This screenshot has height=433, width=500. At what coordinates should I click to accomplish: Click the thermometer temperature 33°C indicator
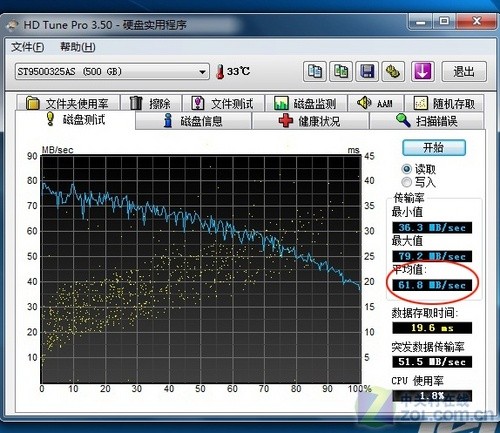tap(233, 71)
